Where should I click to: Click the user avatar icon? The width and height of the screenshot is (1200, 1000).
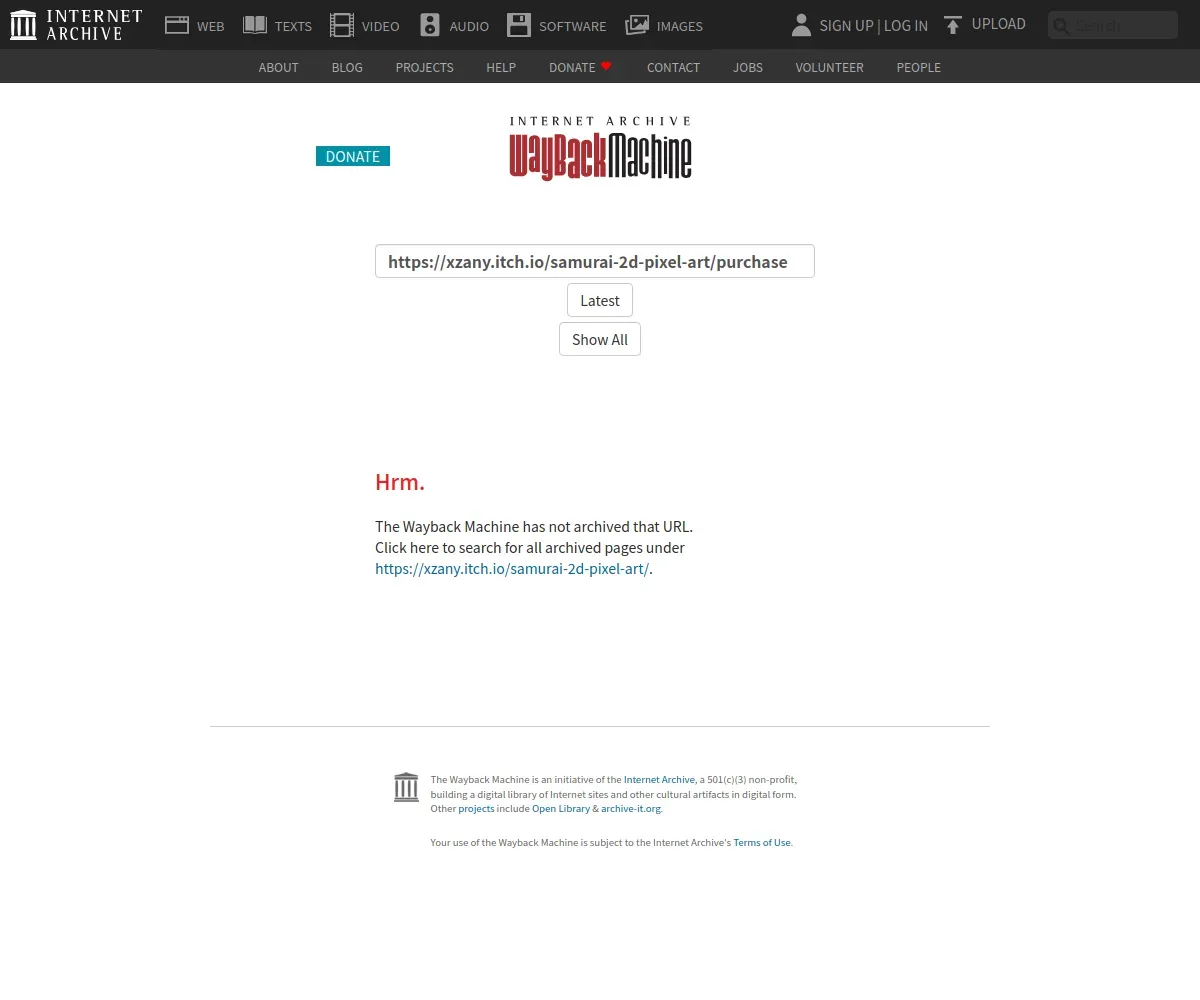(801, 25)
